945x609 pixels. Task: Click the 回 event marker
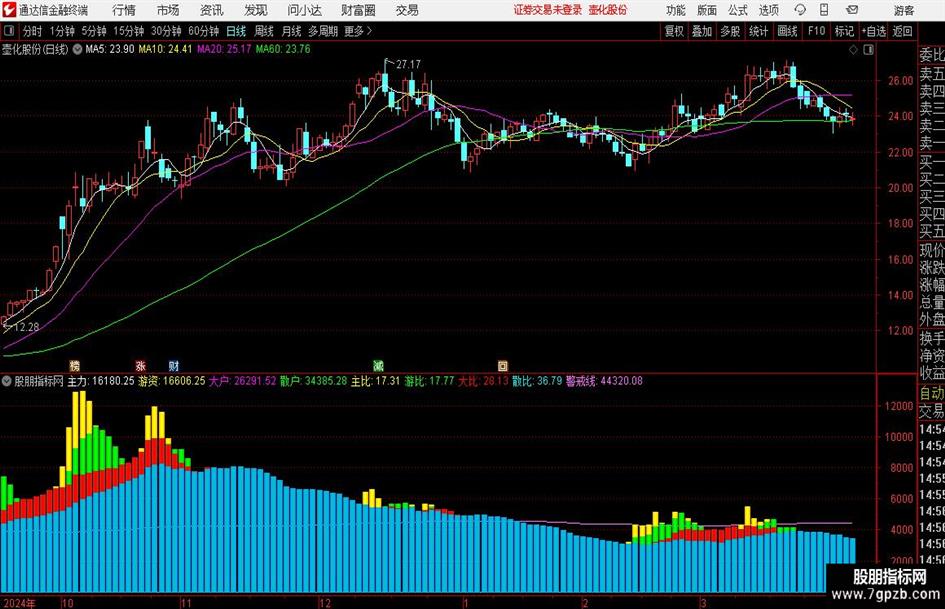point(503,365)
